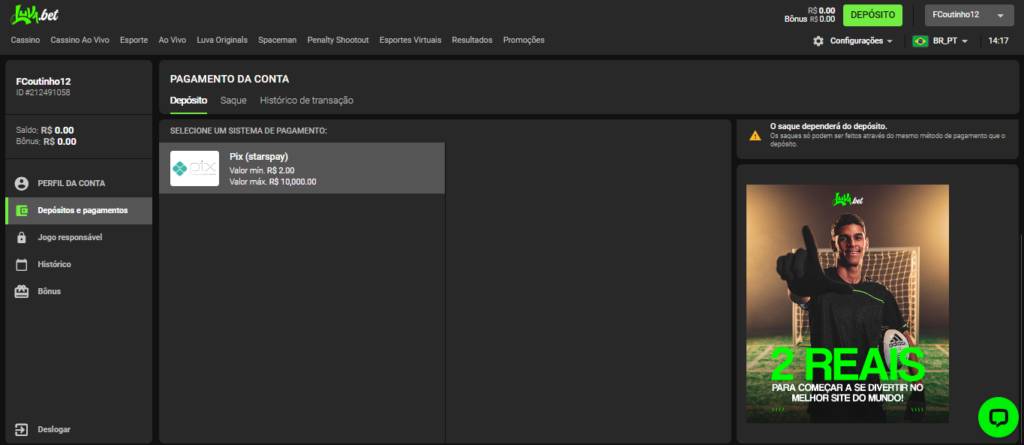Open the BR_PT language selector
The image size is (1024, 445).
(x=940, y=41)
